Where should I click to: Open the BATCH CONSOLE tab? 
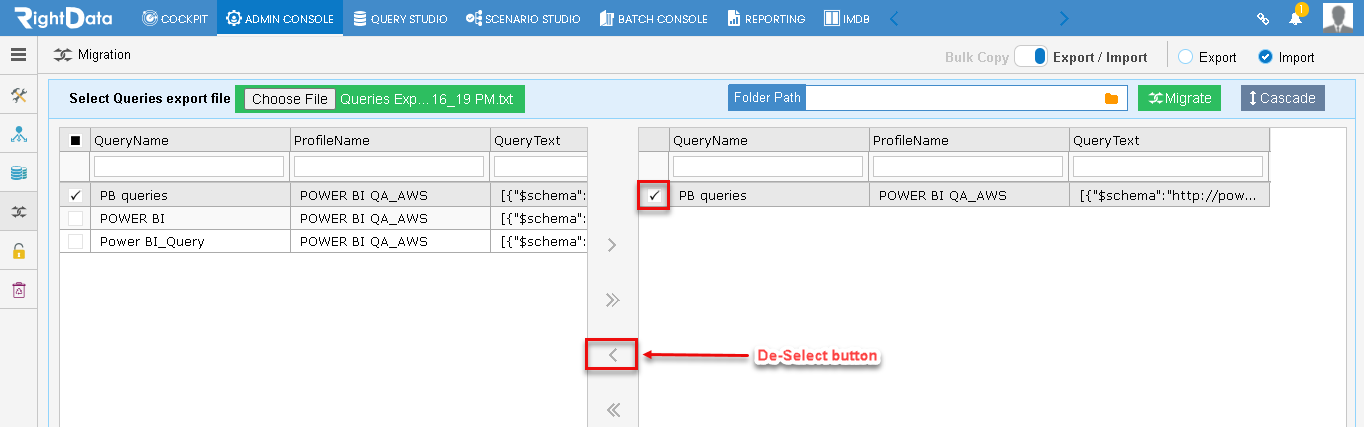pos(654,18)
